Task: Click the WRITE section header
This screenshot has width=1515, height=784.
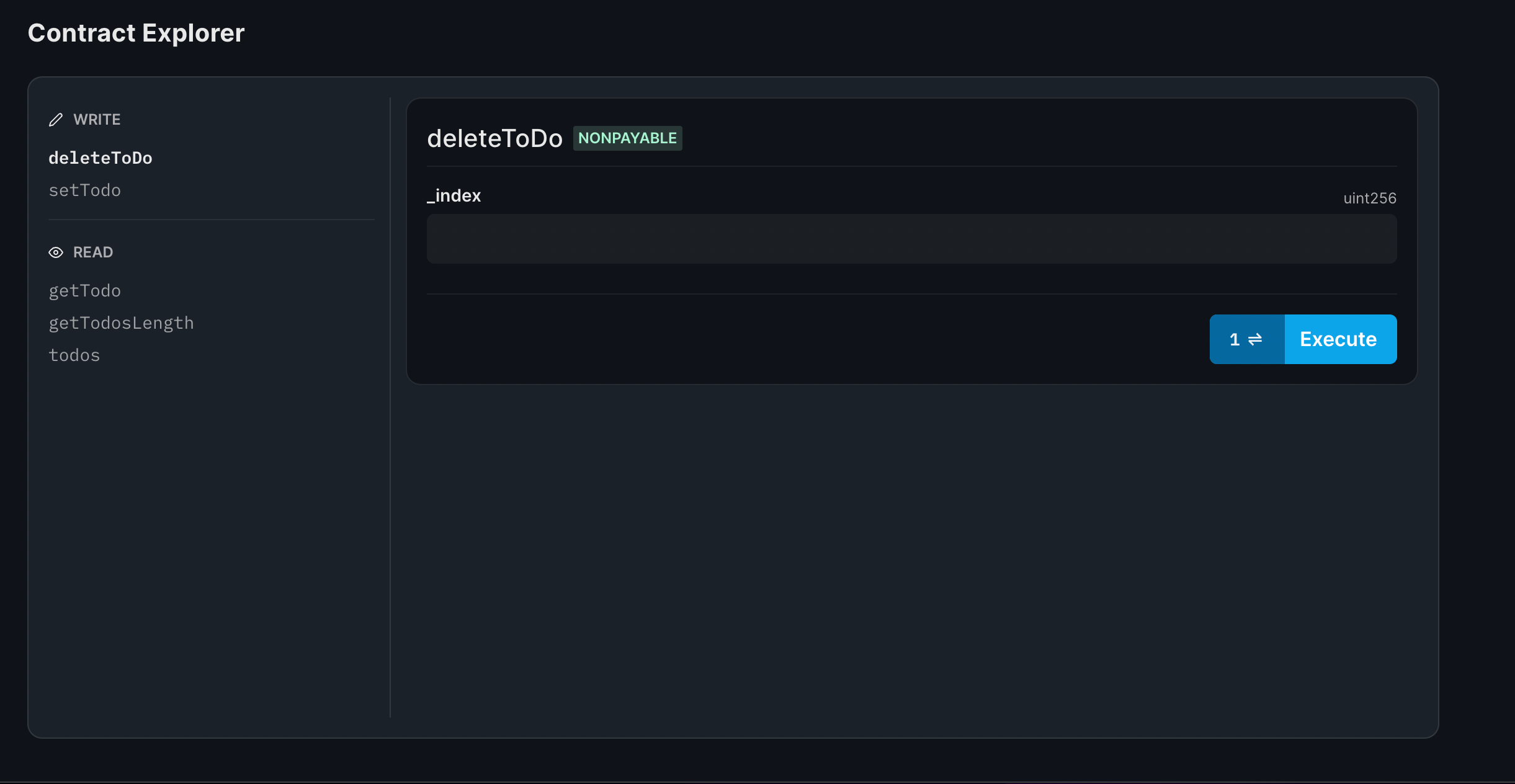Action: pos(97,119)
